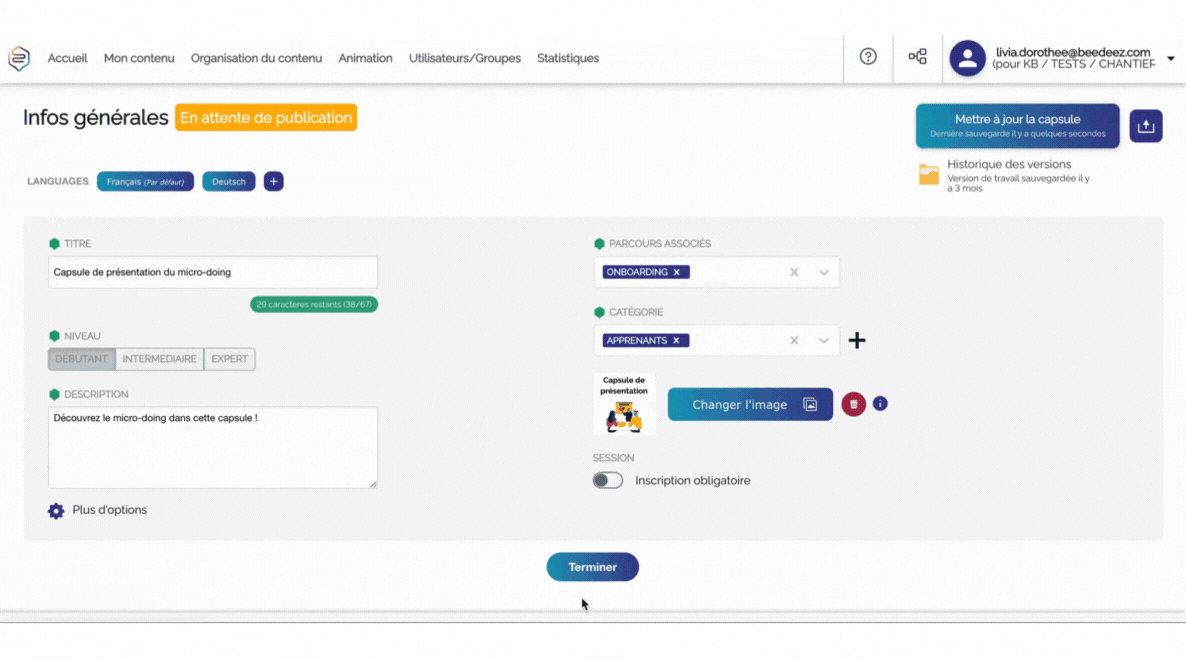
Task: Select the Expert level
Action: coord(229,359)
